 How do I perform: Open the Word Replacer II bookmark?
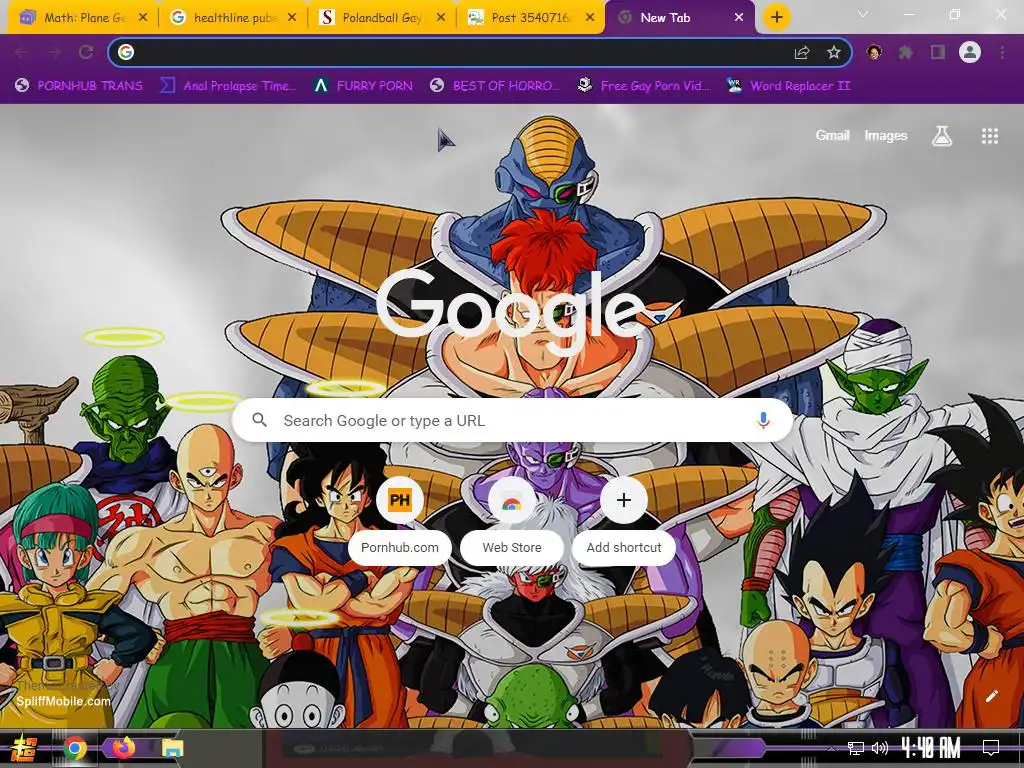click(788, 86)
